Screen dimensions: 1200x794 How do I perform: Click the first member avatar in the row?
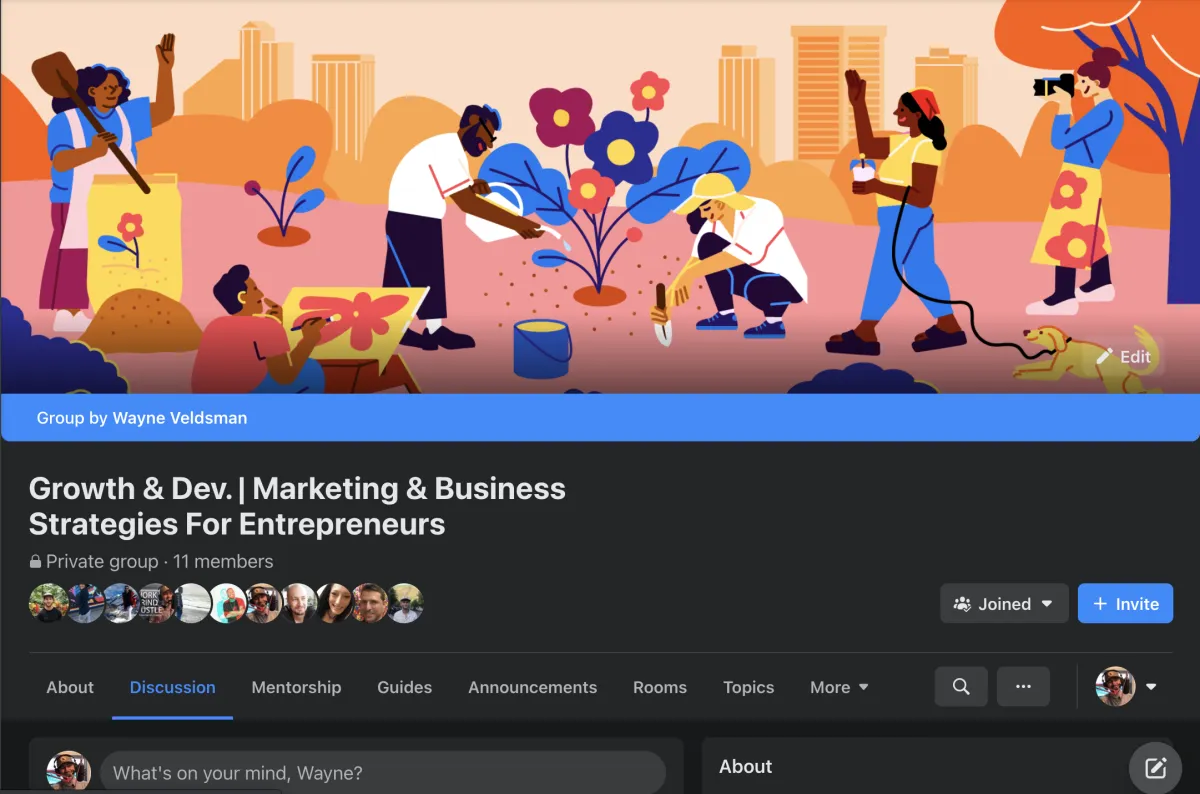(48, 604)
